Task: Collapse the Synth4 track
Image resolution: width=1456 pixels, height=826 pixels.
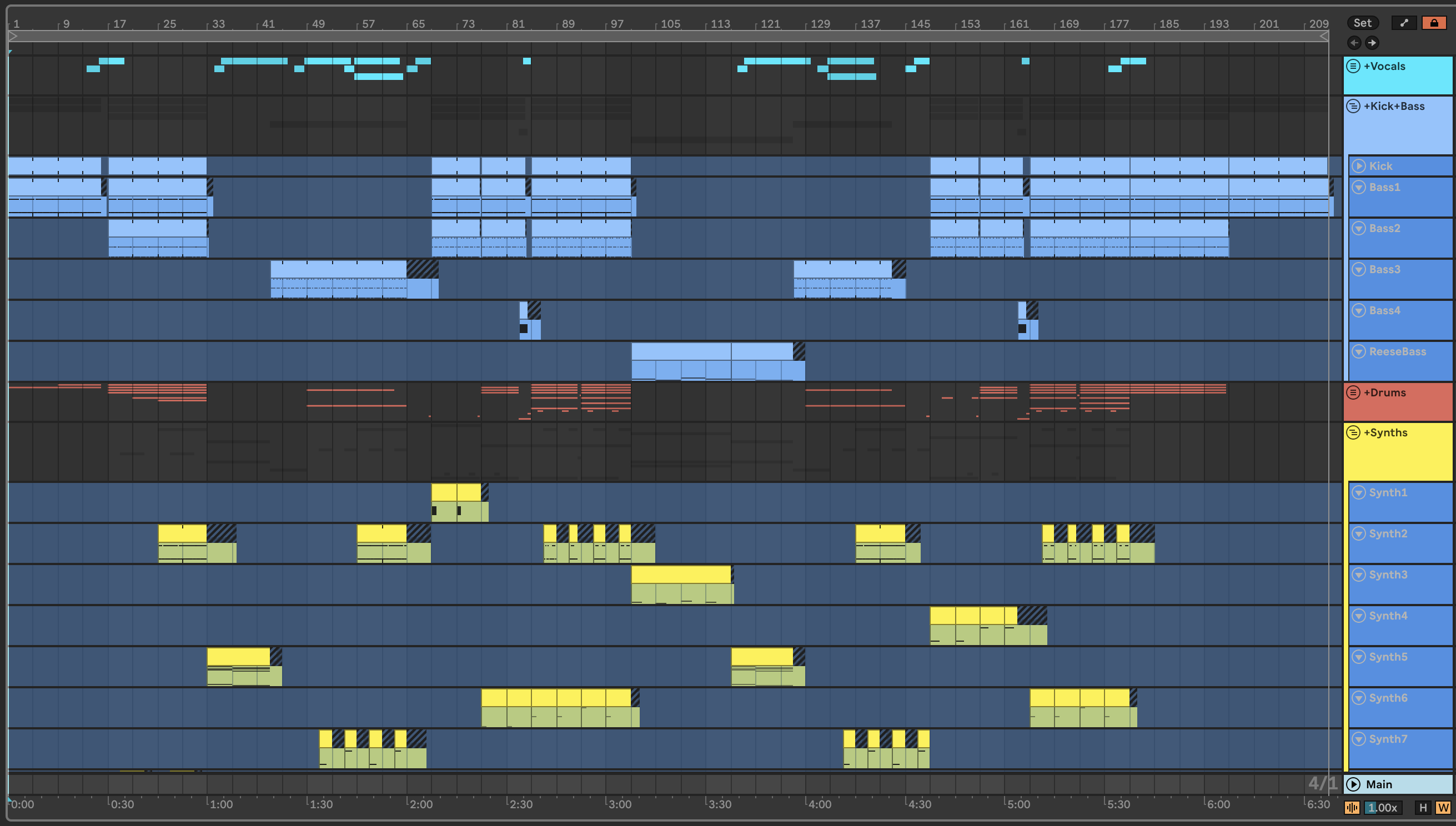Action: tap(1358, 616)
